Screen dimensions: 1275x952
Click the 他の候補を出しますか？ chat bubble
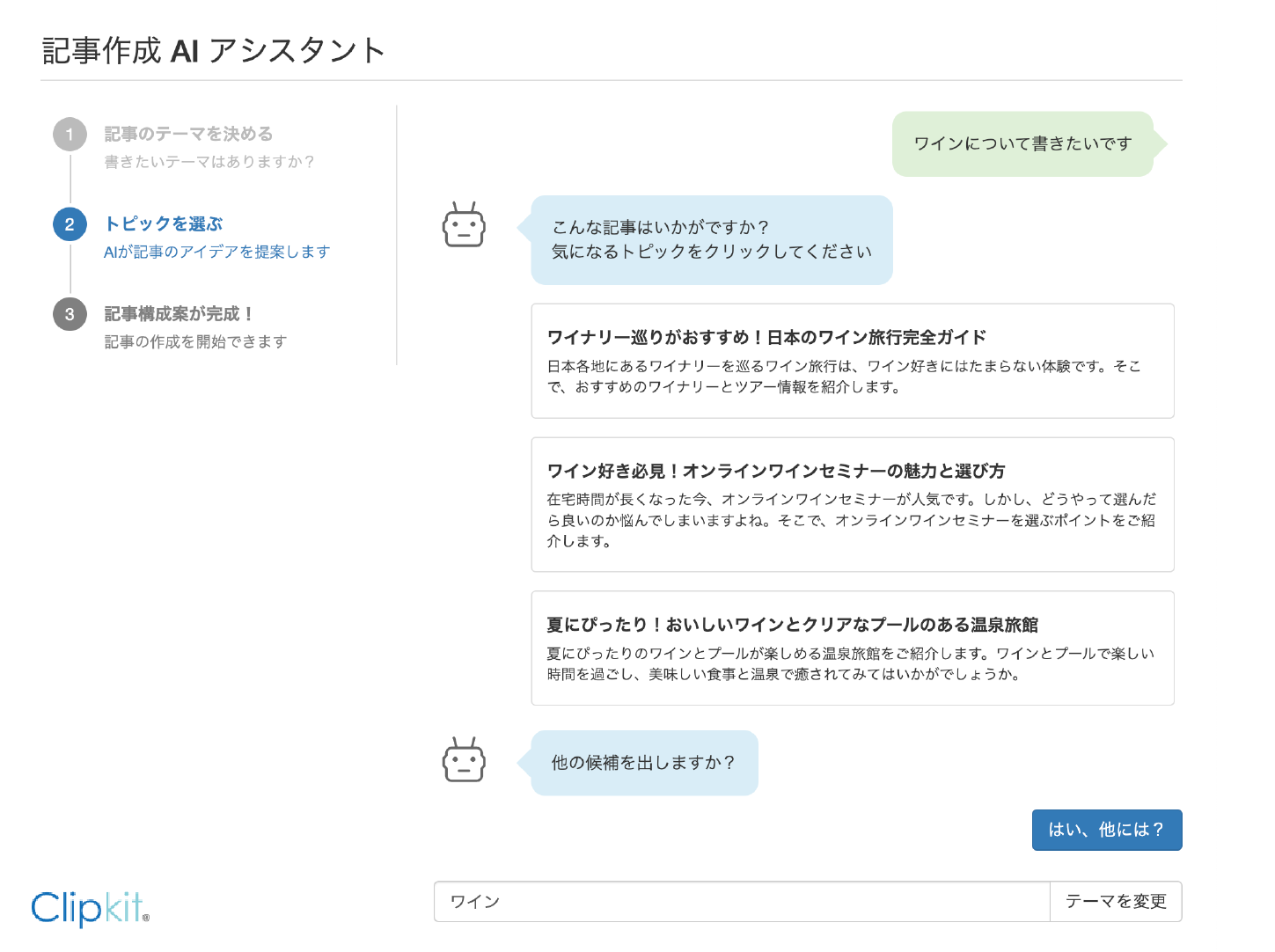click(x=643, y=763)
